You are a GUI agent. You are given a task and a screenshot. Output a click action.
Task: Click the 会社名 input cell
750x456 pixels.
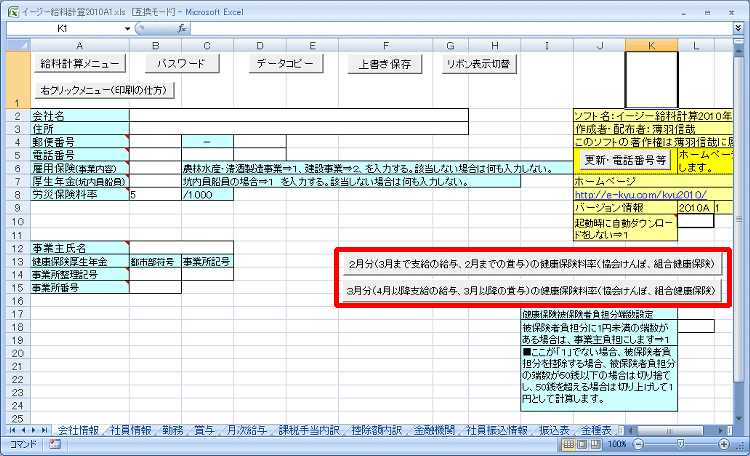click(x=298, y=116)
